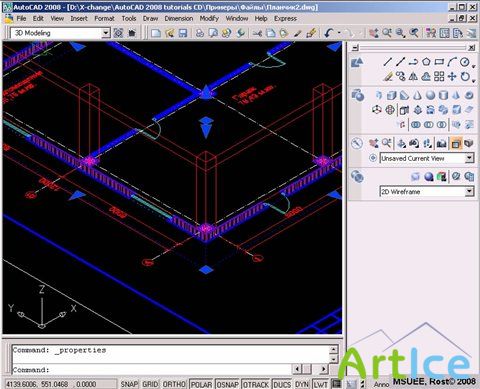This screenshot has width=480, height=389.
Task: Toggle OTRACK in status bar
Action: (x=256, y=384)
